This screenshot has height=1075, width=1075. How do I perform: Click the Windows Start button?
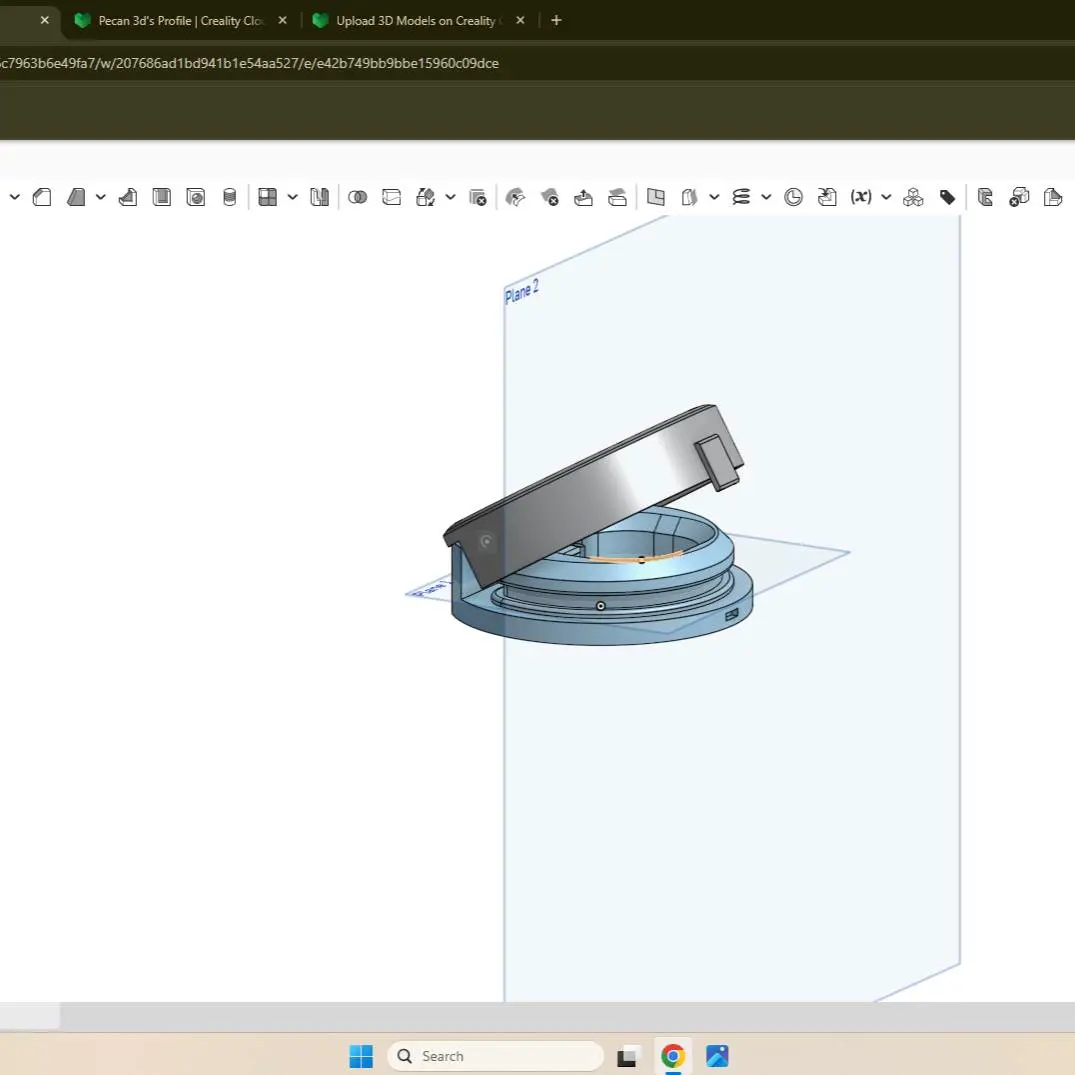tap(361, 1056)
